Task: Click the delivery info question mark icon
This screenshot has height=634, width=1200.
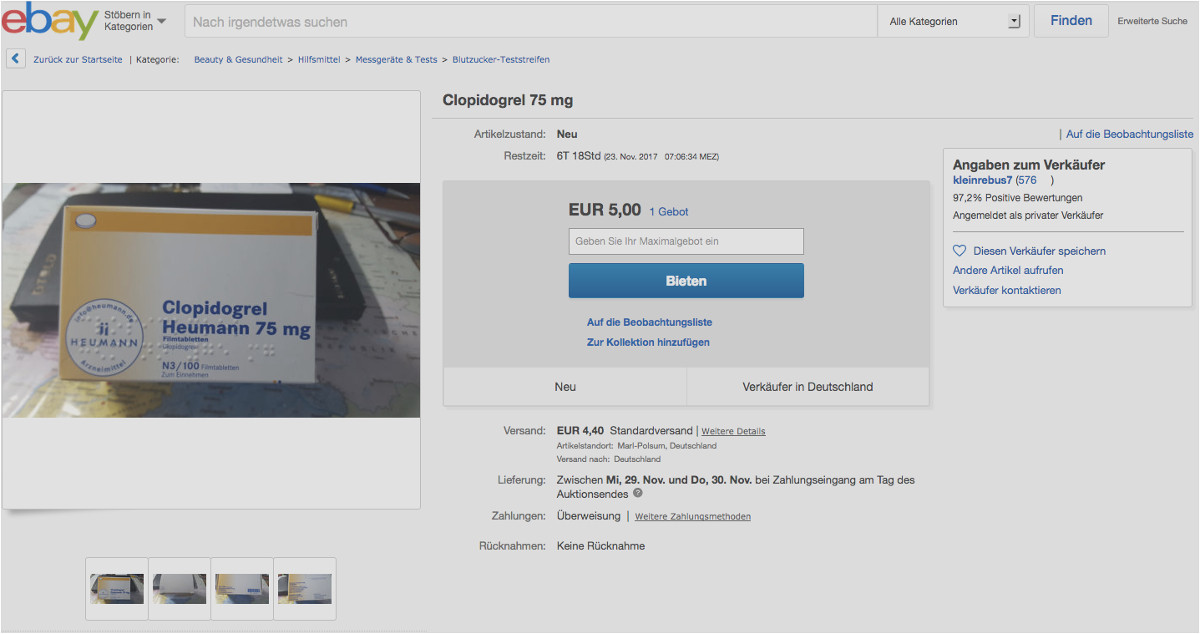Action: tap(637, 493)
